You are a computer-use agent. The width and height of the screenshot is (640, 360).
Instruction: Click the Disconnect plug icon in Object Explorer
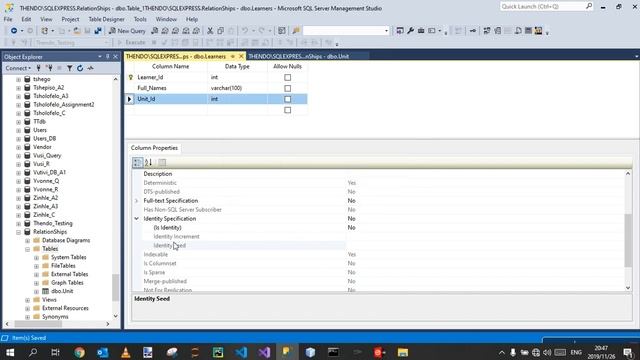pos(49,68)
